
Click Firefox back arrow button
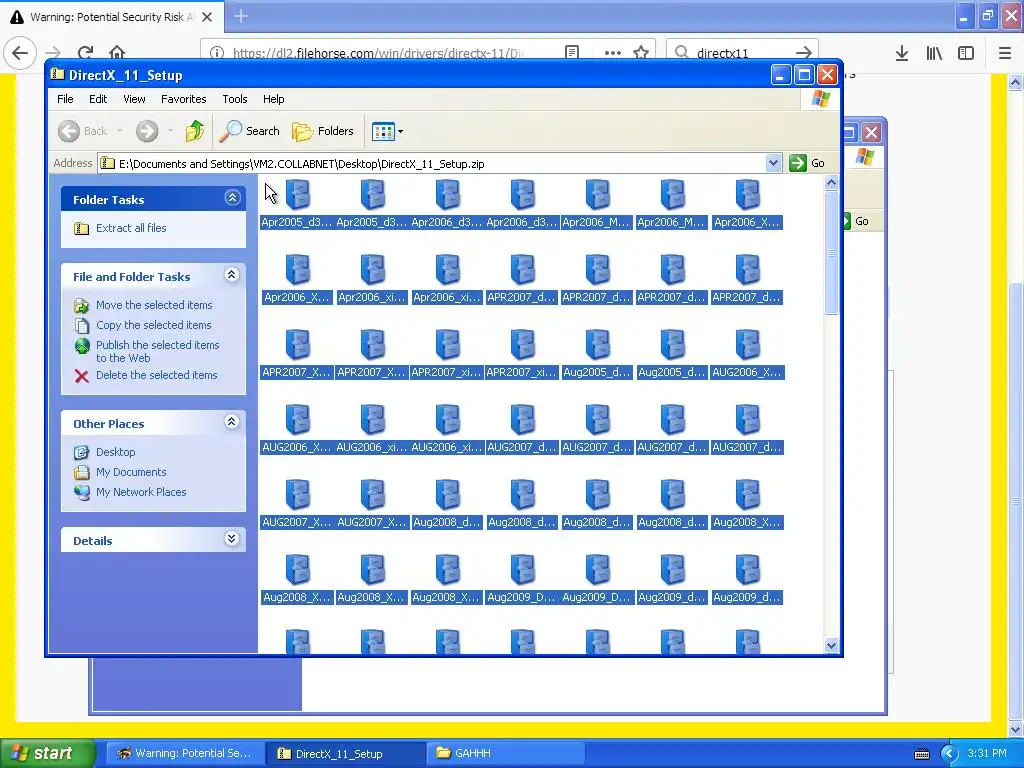coord(20,52)
